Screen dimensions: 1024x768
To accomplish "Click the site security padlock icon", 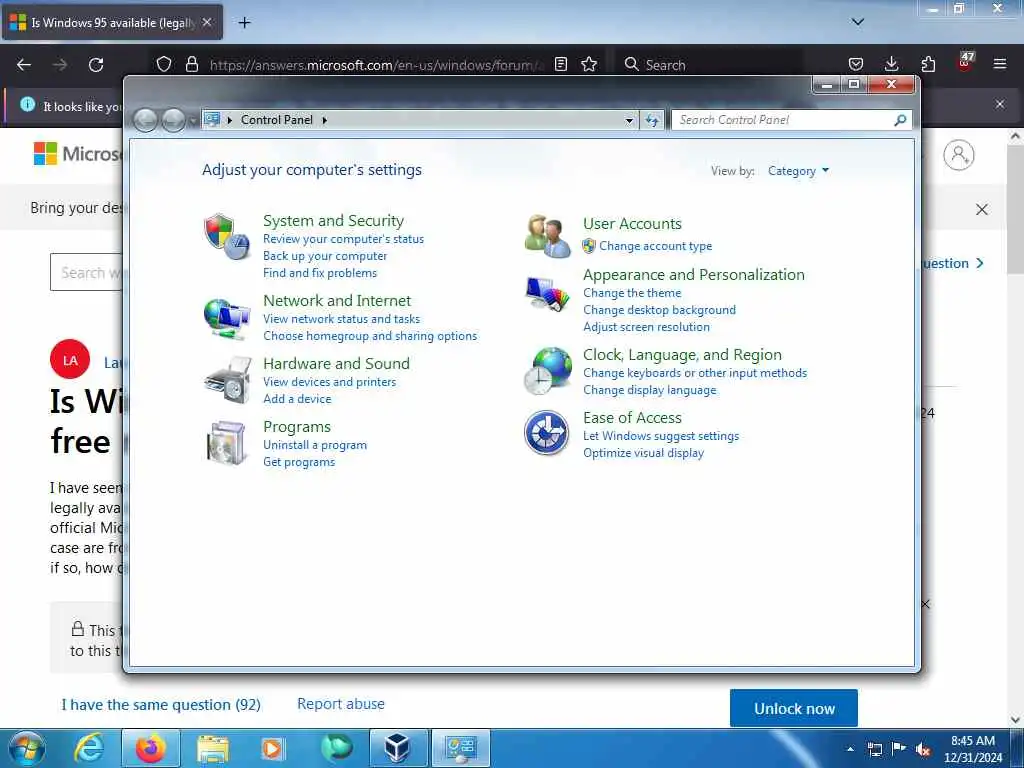I will click(191, 64).
